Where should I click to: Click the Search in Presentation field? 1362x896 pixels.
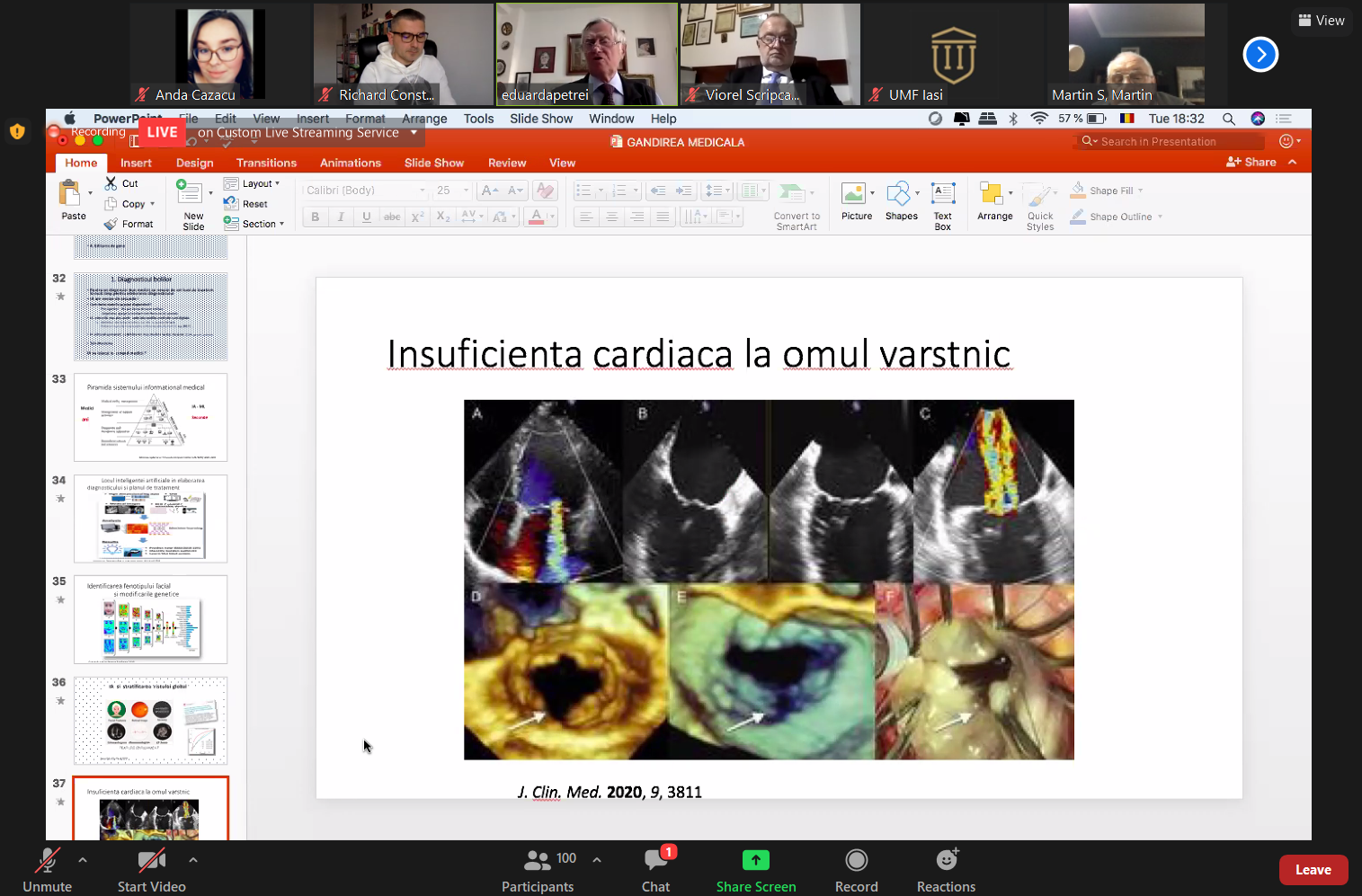click(x=1169, y=141)
